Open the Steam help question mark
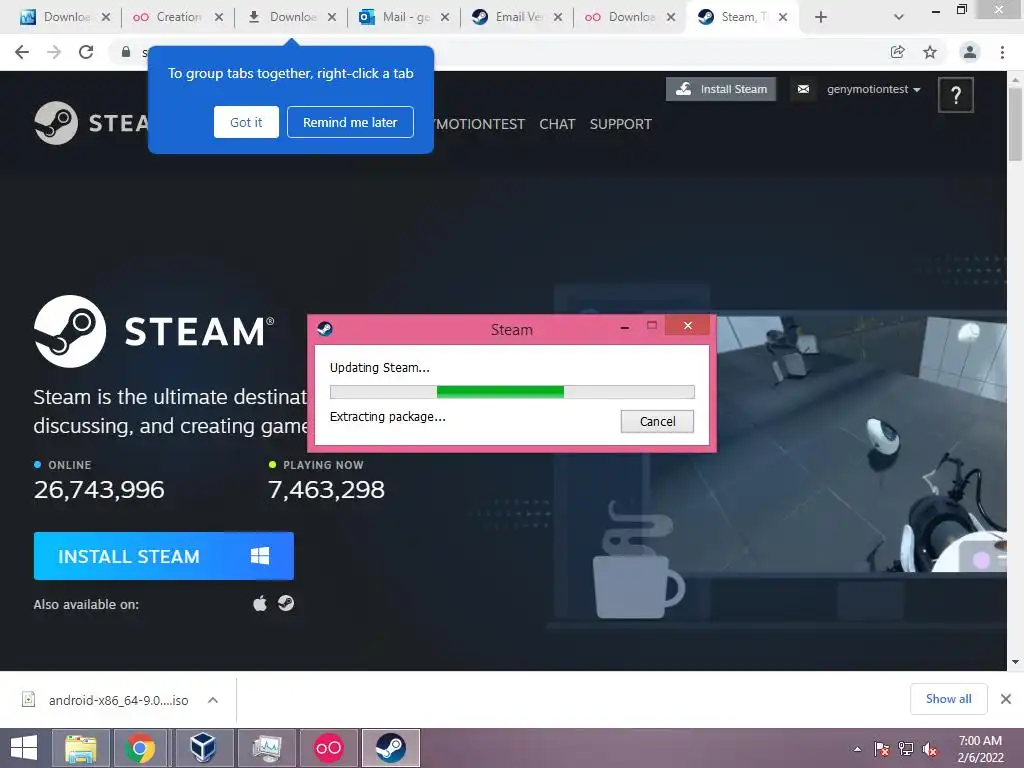1024x768 pixels. 955,95
